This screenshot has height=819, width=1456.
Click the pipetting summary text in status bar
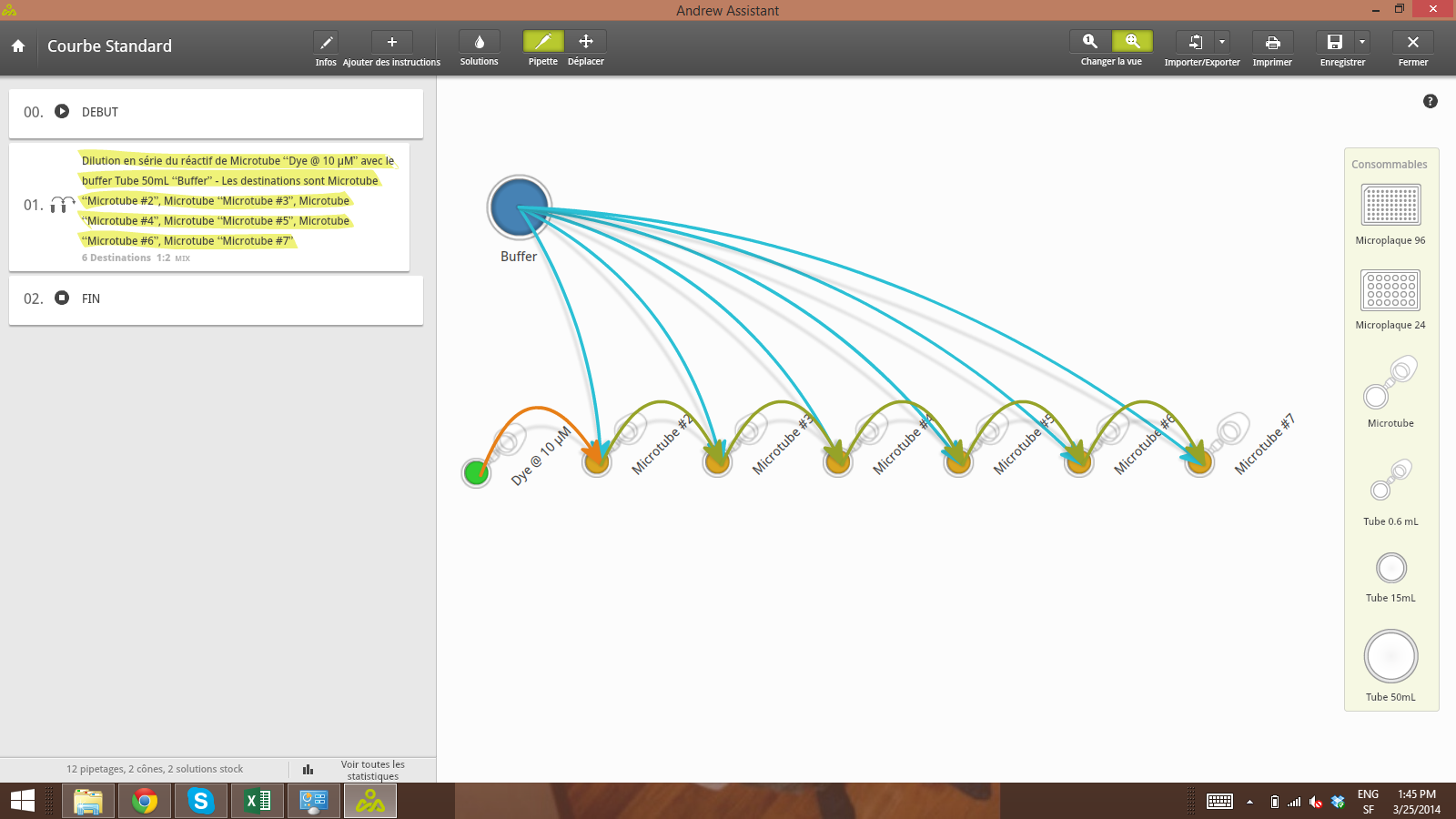pyautogui.click(x=155, y=769)
